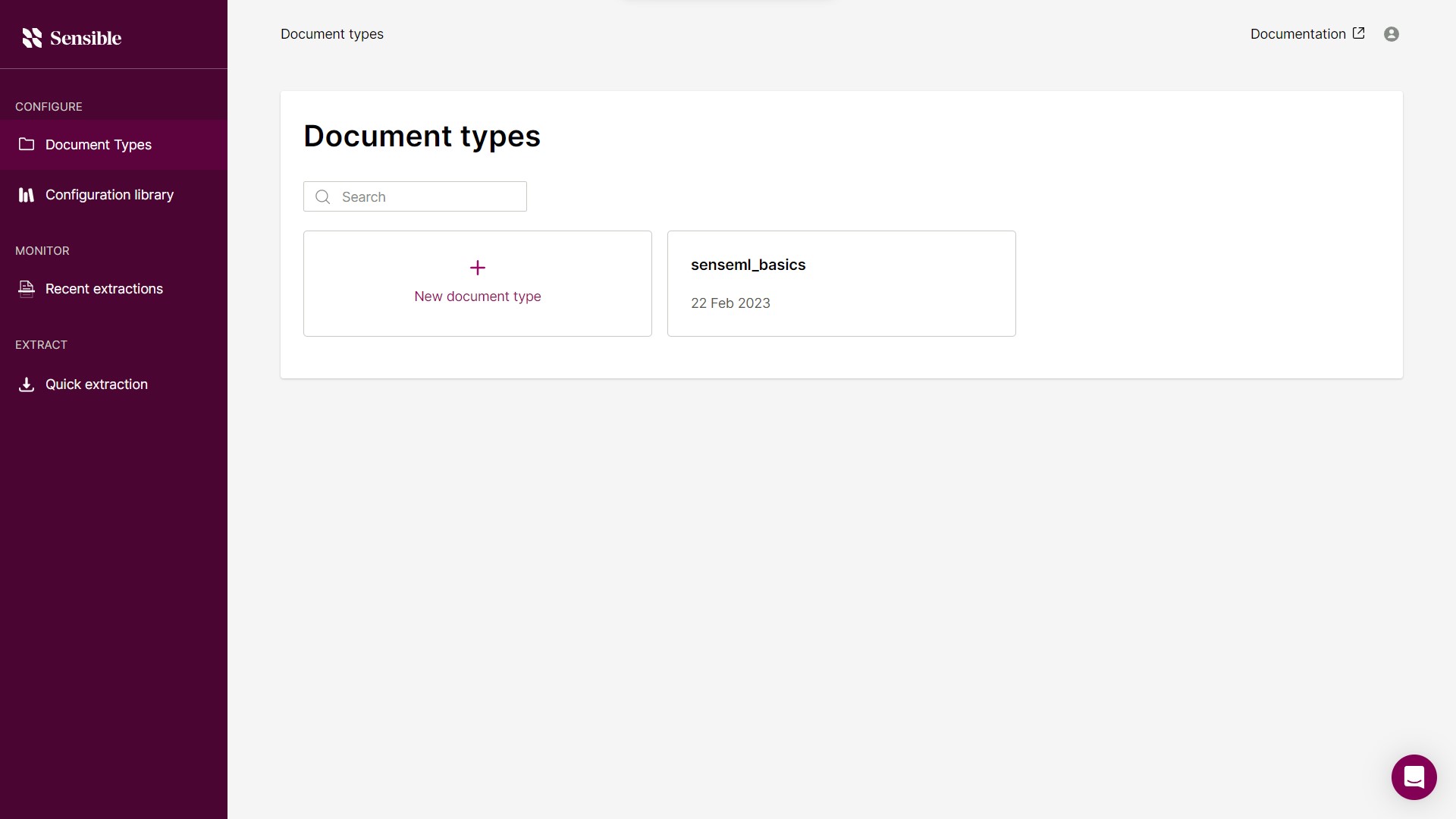Open the user account avatar icon

point(1392,34)
